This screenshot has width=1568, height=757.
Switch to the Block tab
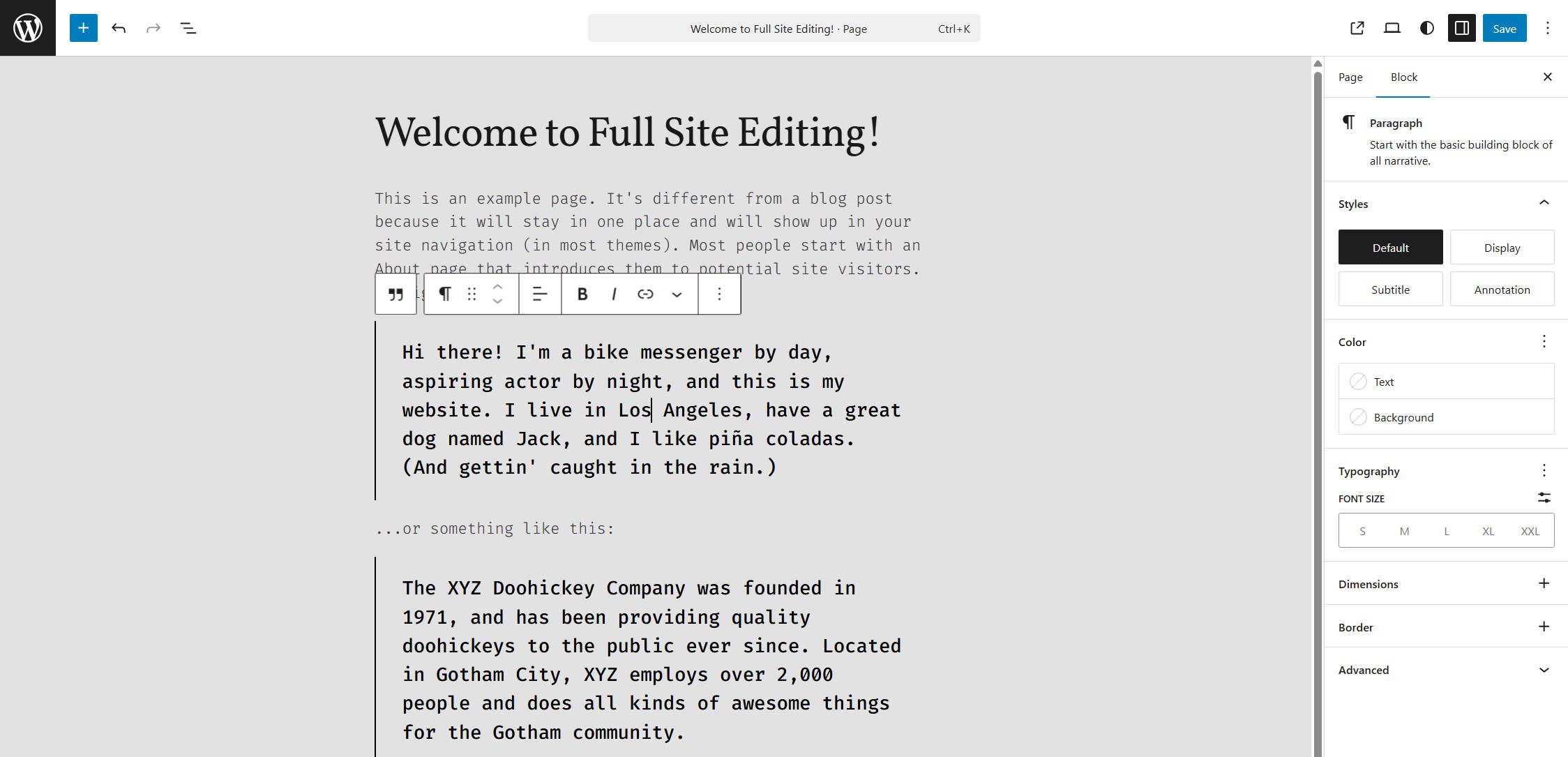click(x=1403, y=77)
